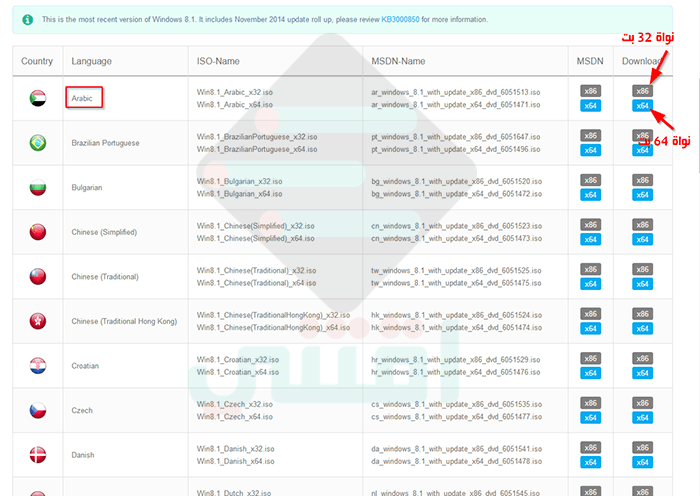
Task: Open MSDN x86 entry for Arabic
Action: click(x=591, y=91)
